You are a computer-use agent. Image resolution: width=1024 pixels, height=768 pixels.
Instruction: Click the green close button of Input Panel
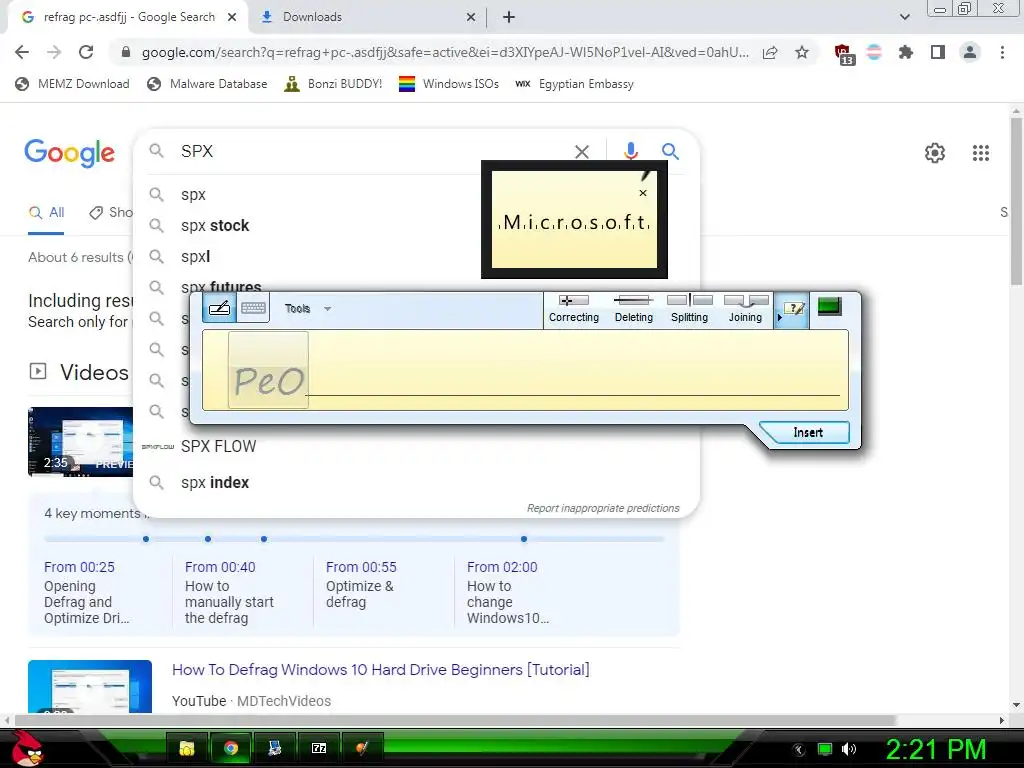click(x=829, y=306)
